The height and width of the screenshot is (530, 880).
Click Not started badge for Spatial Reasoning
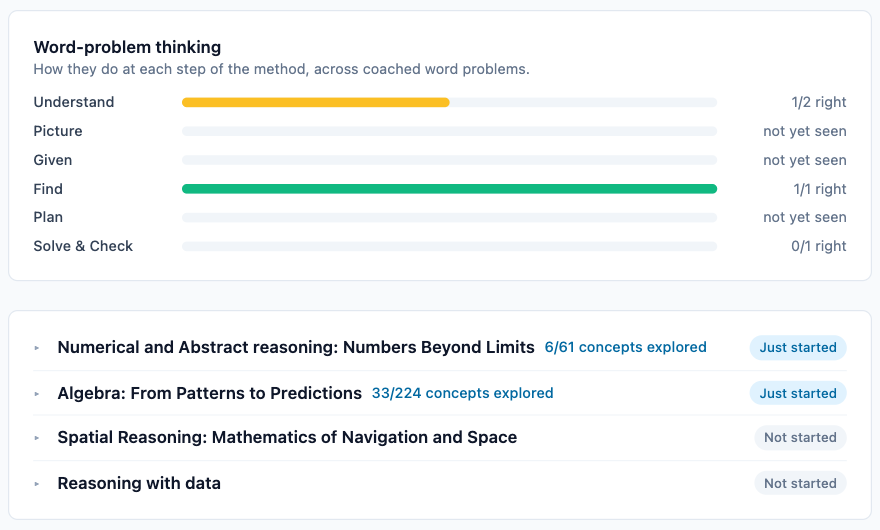(x=800, y=437)
